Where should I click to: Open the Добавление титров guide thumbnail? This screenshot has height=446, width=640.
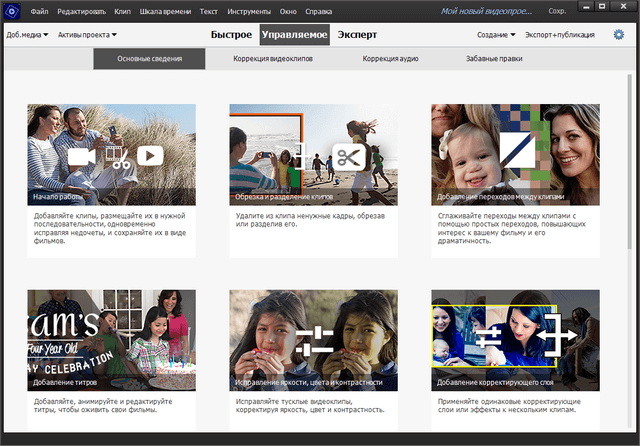tap(112, 340)
